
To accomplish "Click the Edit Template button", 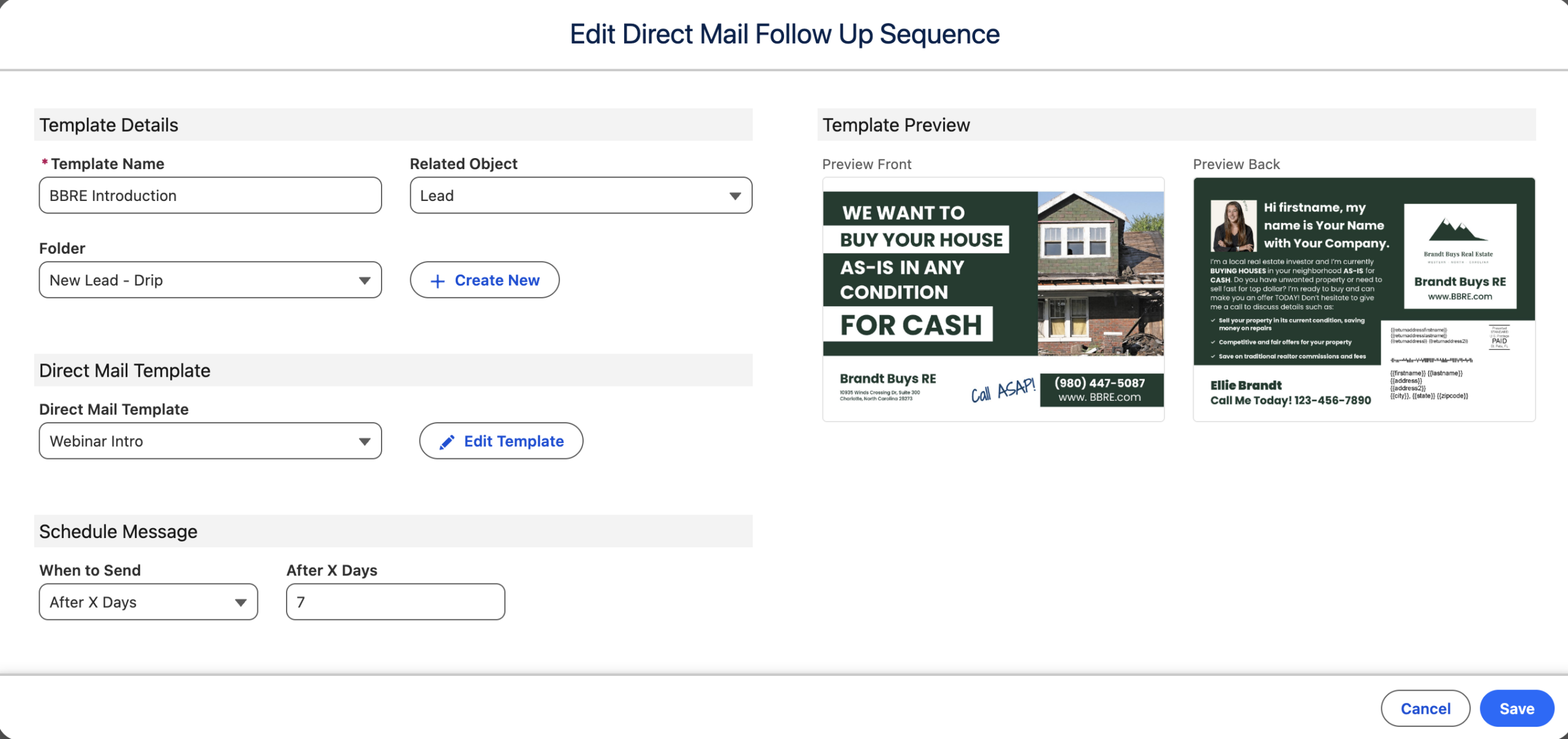I will [x=501, y=441].
